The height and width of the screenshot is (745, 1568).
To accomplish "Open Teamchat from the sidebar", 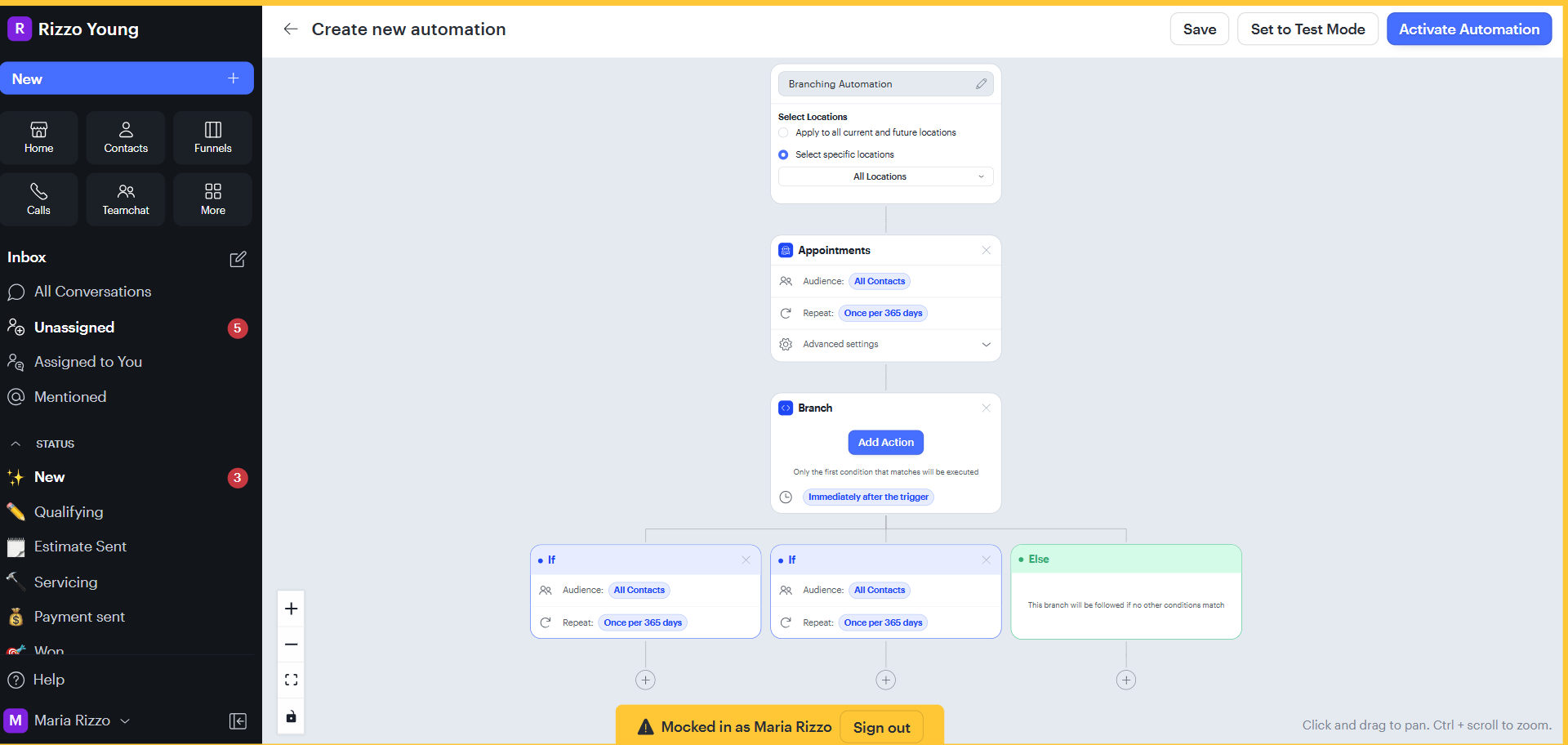I will coord(126,199).
